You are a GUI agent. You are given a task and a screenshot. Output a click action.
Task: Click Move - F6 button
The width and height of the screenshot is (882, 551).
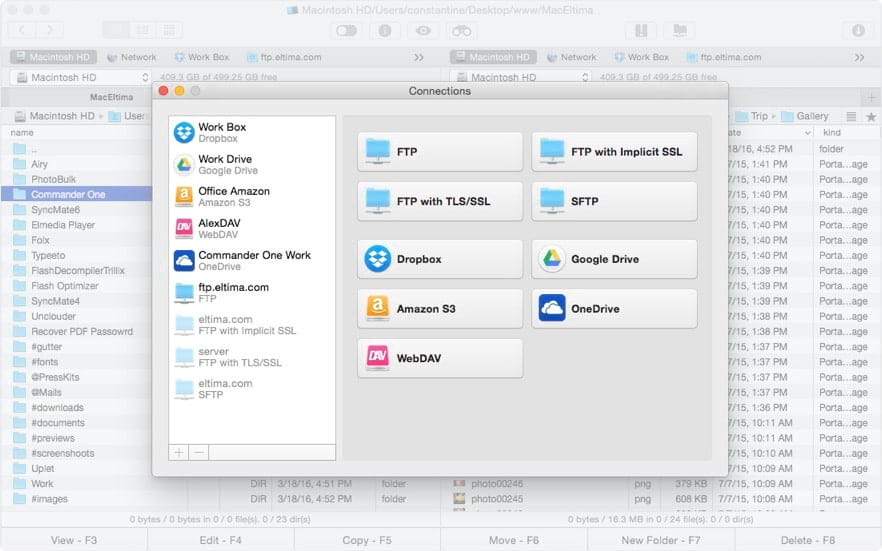514,540
